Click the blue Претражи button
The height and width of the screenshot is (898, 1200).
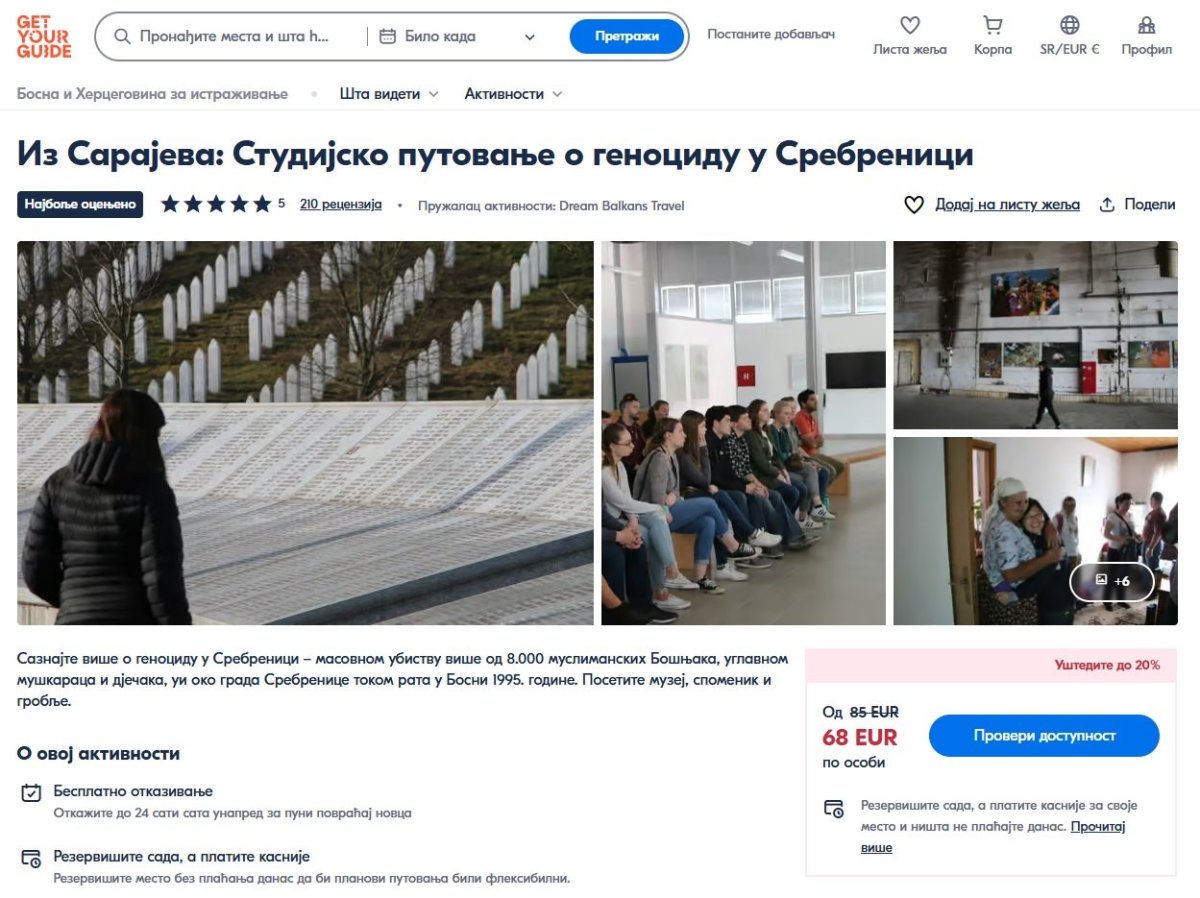click(x=627, y=36)
